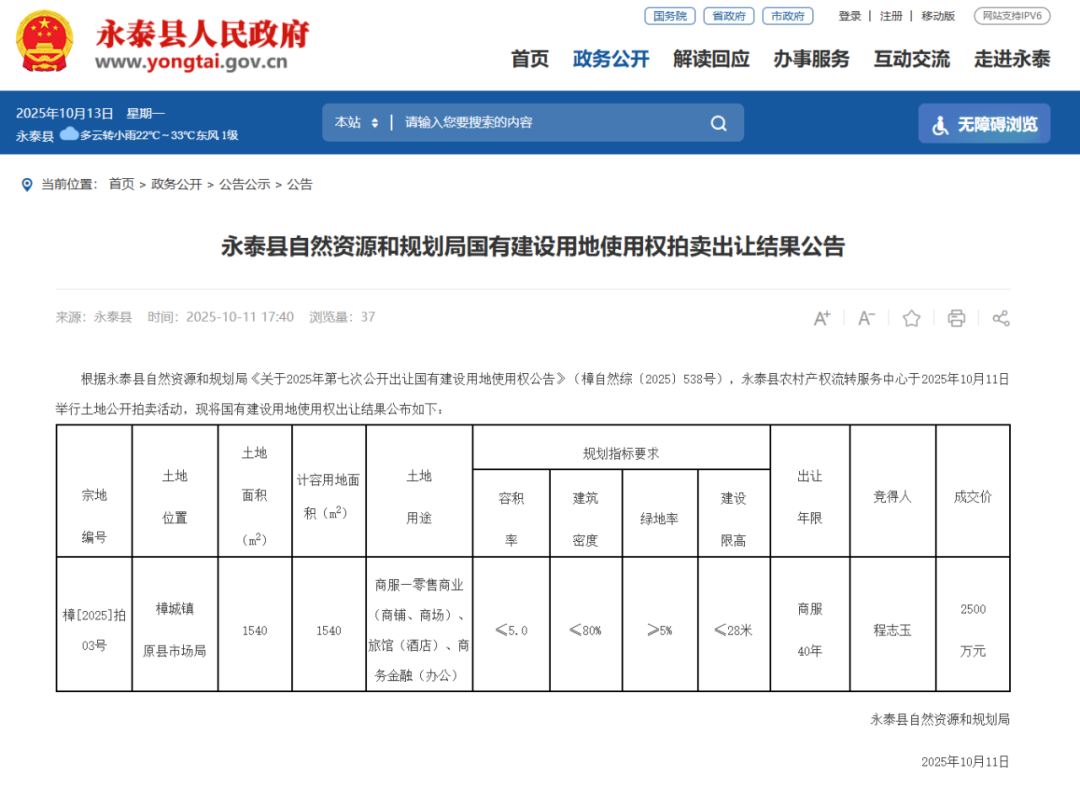Viewport: 1080px width, 790px height.
Task: Click the search magnifier icon
Action: (x=718, y=123)
